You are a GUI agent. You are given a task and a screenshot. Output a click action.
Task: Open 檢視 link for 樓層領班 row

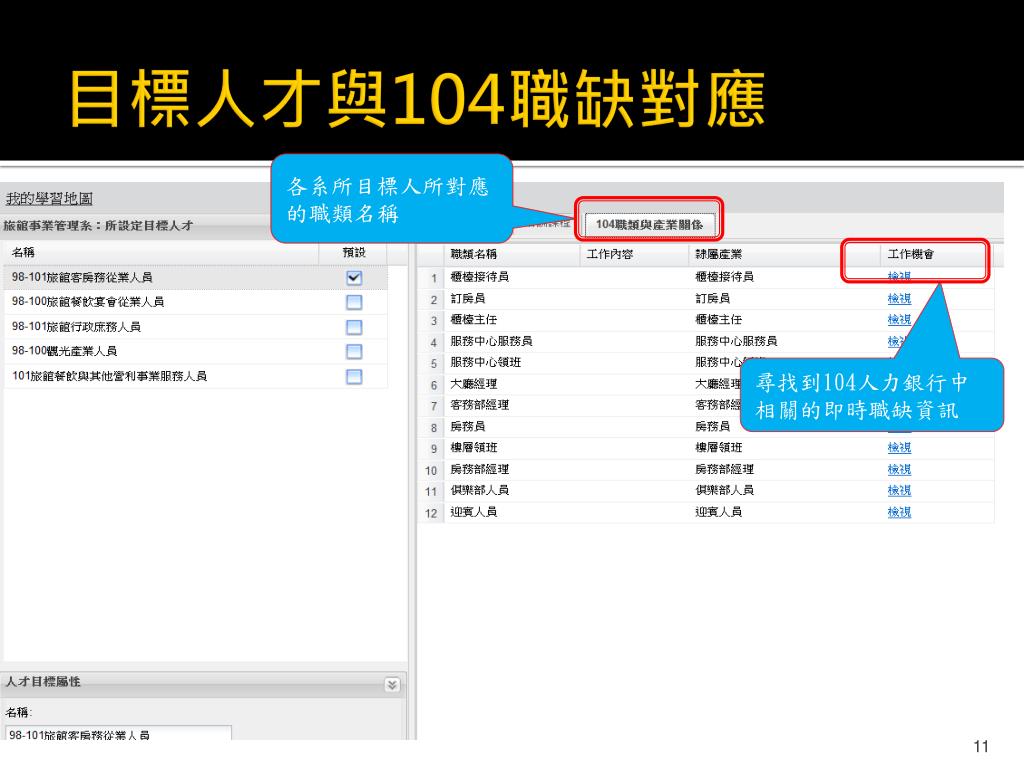point(899,447)
